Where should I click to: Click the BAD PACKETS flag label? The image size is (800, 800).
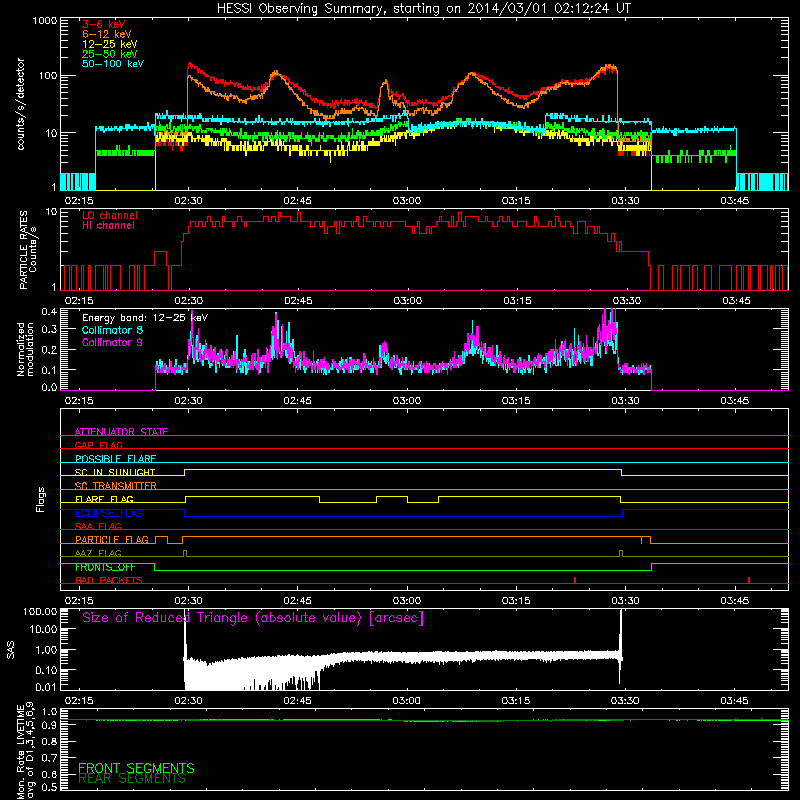coord(109,580)
